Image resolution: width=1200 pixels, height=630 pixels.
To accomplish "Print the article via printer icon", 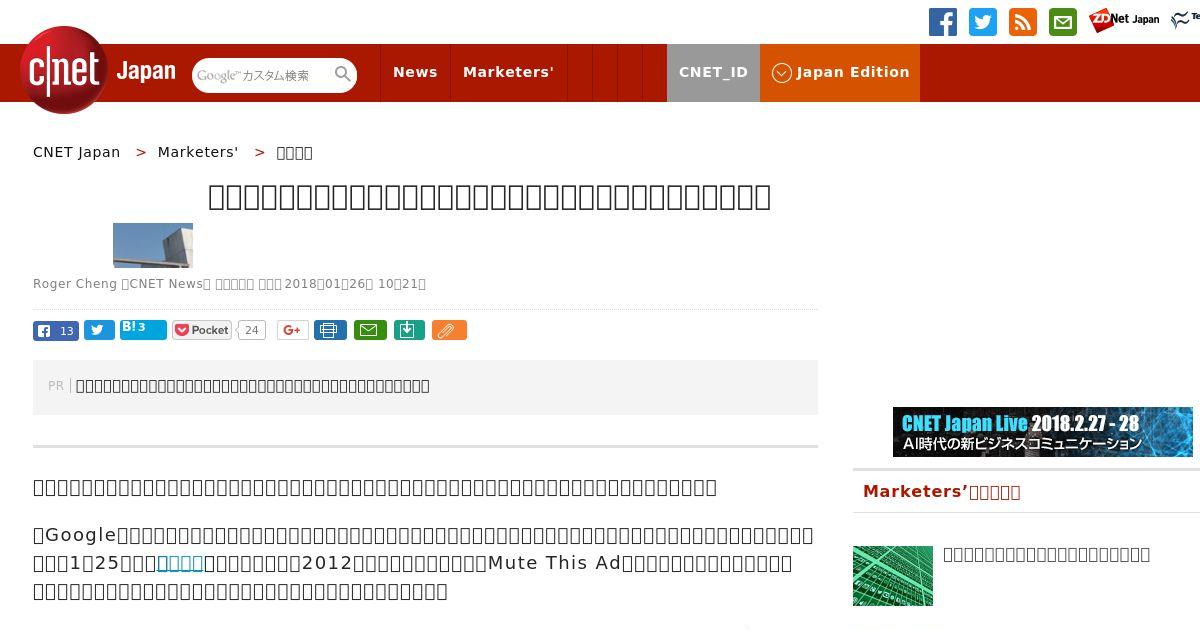I will pos(330,330).
